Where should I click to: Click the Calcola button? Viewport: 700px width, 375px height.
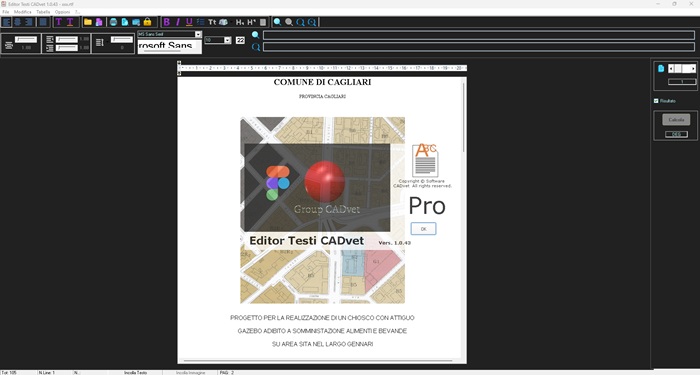point(676,120)
